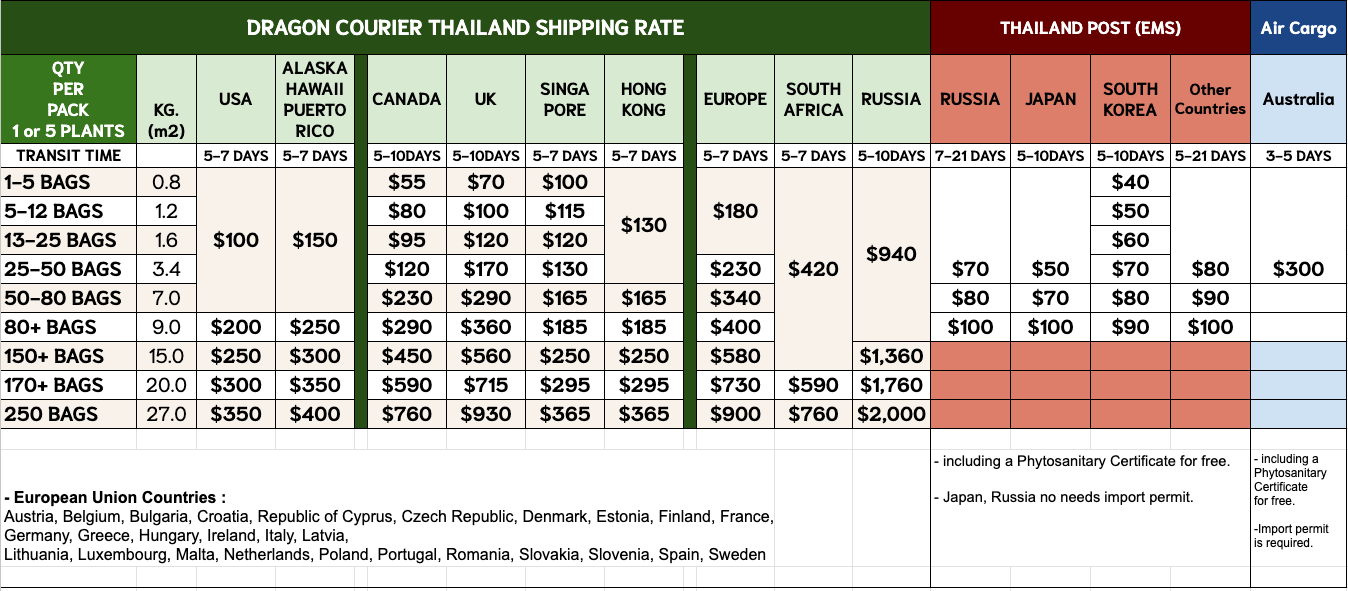Click the TRANSIT TIME label cell
This screenshot has width=1348, height=591.
68,155
